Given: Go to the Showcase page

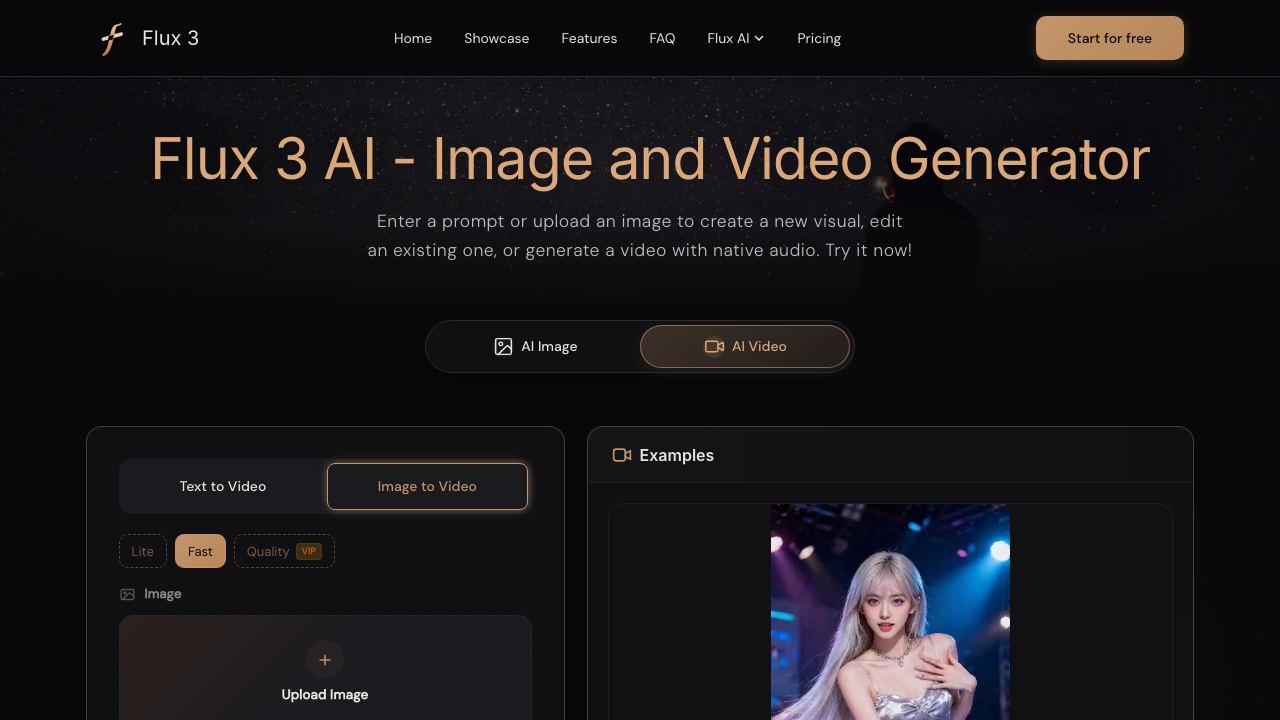Looking at the screenshot, I should [496, 38].
